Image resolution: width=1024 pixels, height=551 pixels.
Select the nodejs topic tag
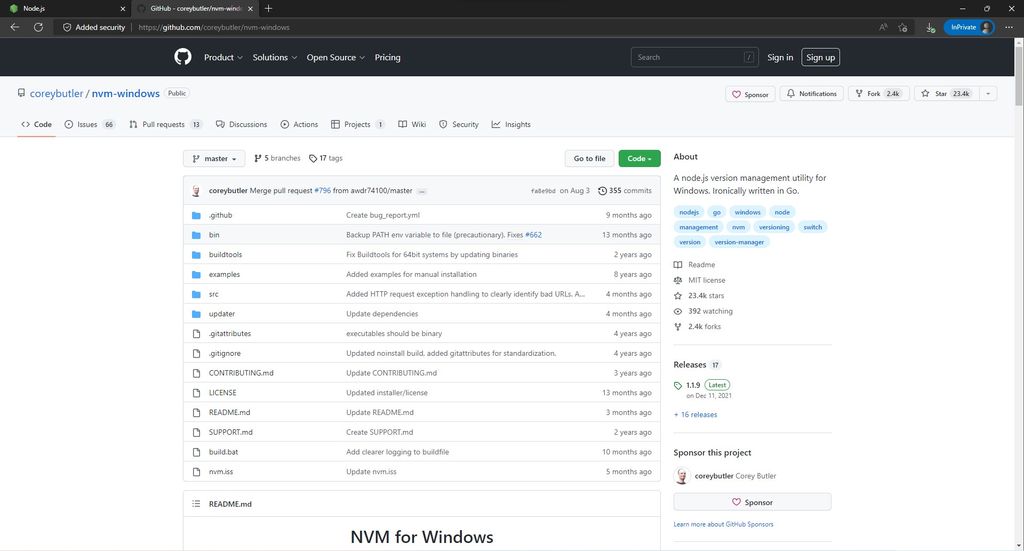(x=688, y=212)
